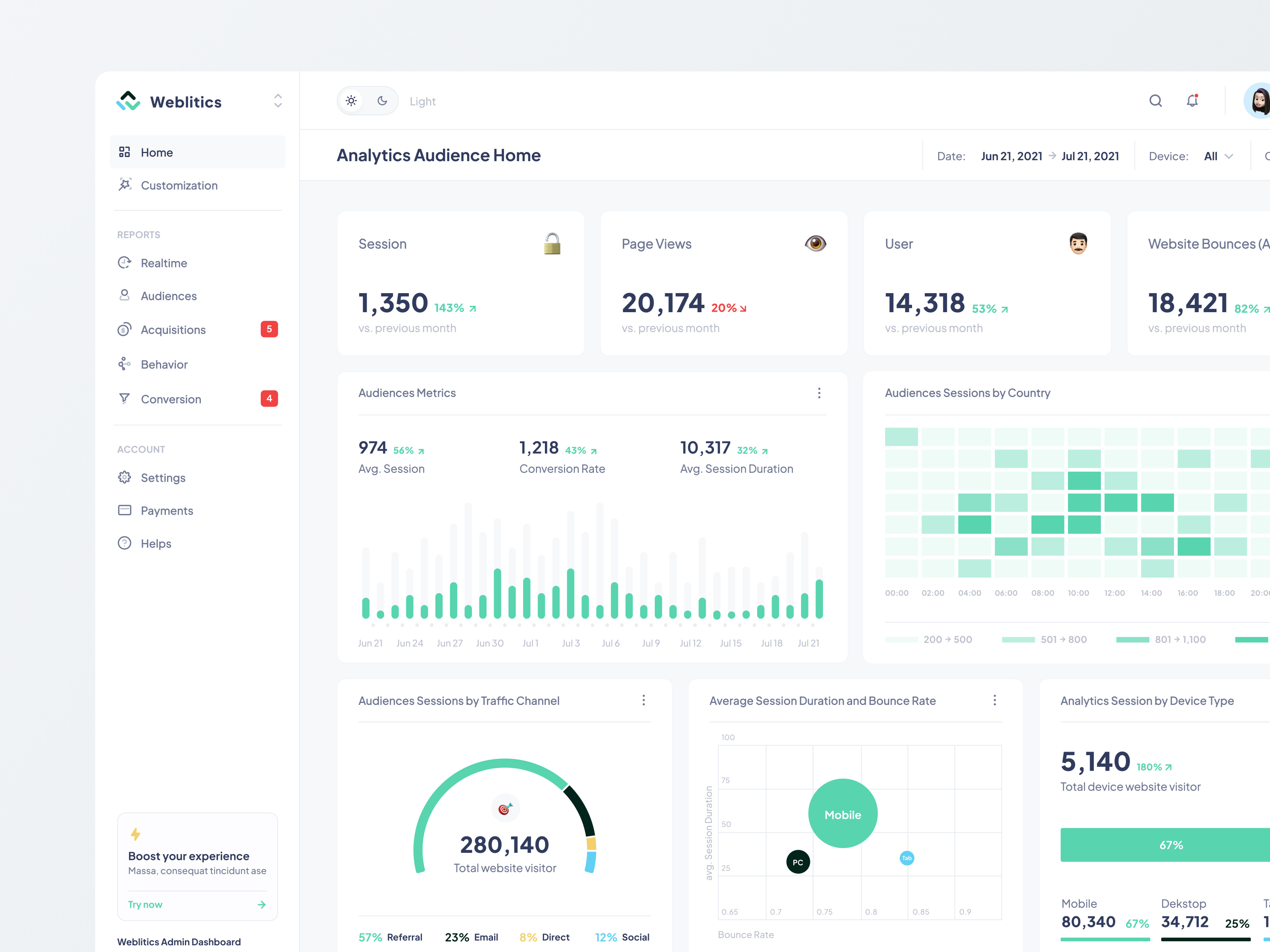This screenshot has height=952, width=1270.
Task: Switch to dark mode moon toggle
Action: coord(382,101)
